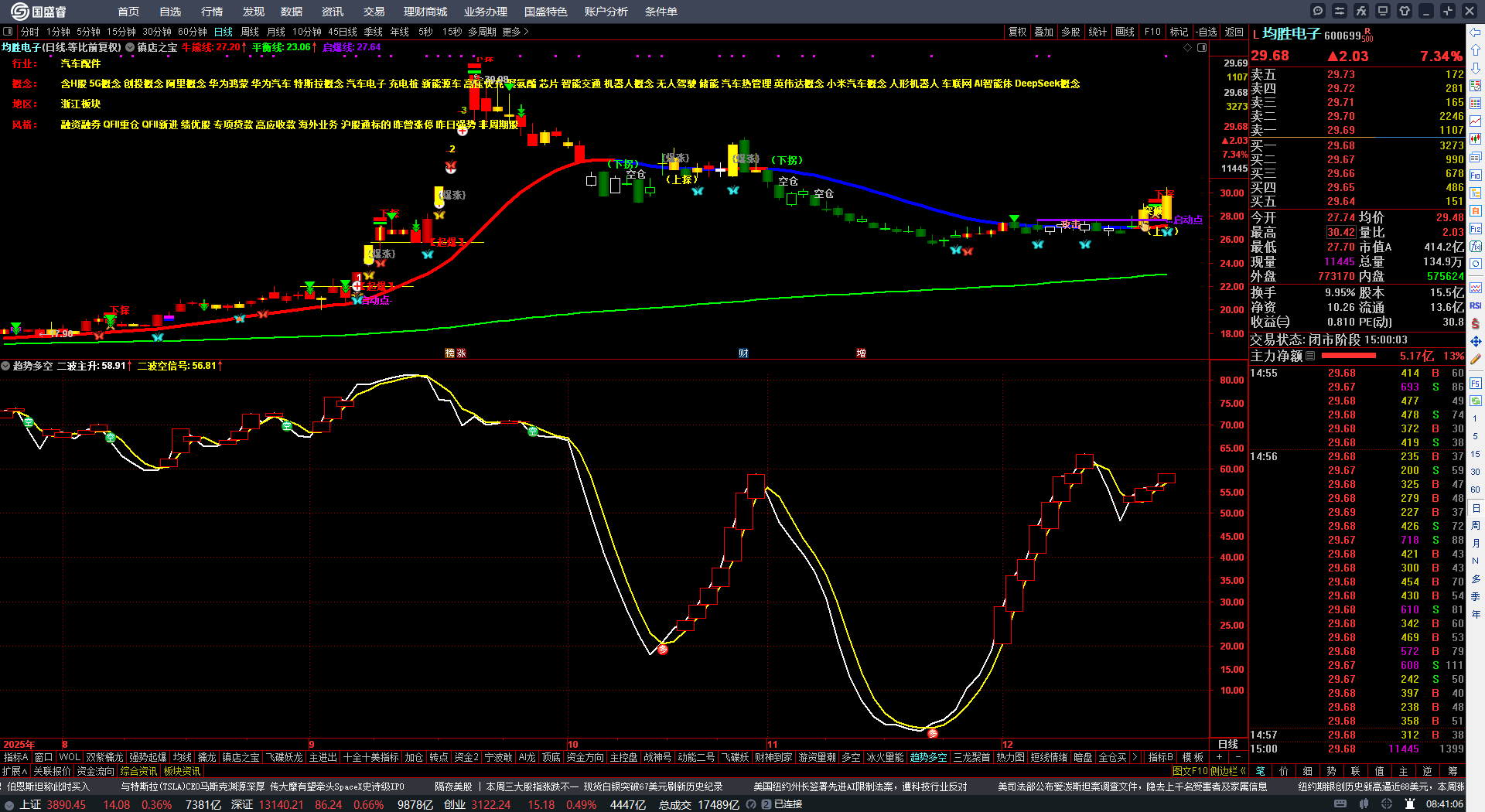This screenshot has width=1485, height=812.
Task: Click the RSI icon in right sidebar
Action: (1476, 305)
